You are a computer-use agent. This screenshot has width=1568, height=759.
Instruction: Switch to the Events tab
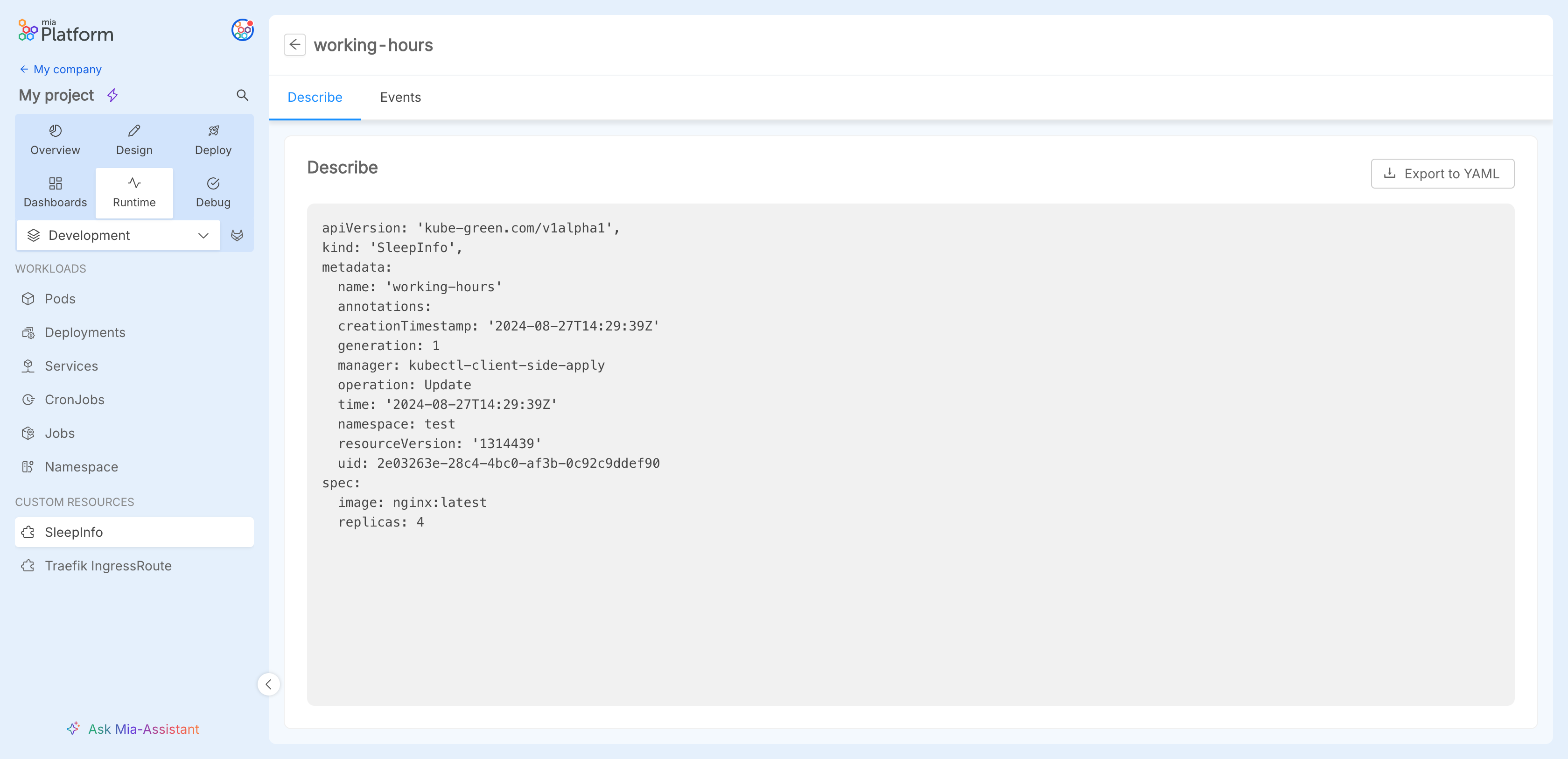tap(400, 98)
